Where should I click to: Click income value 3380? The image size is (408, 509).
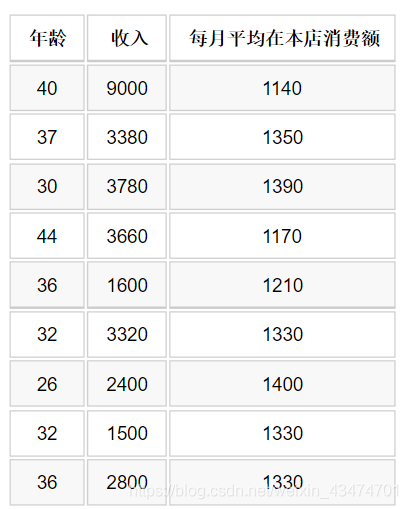127,137
